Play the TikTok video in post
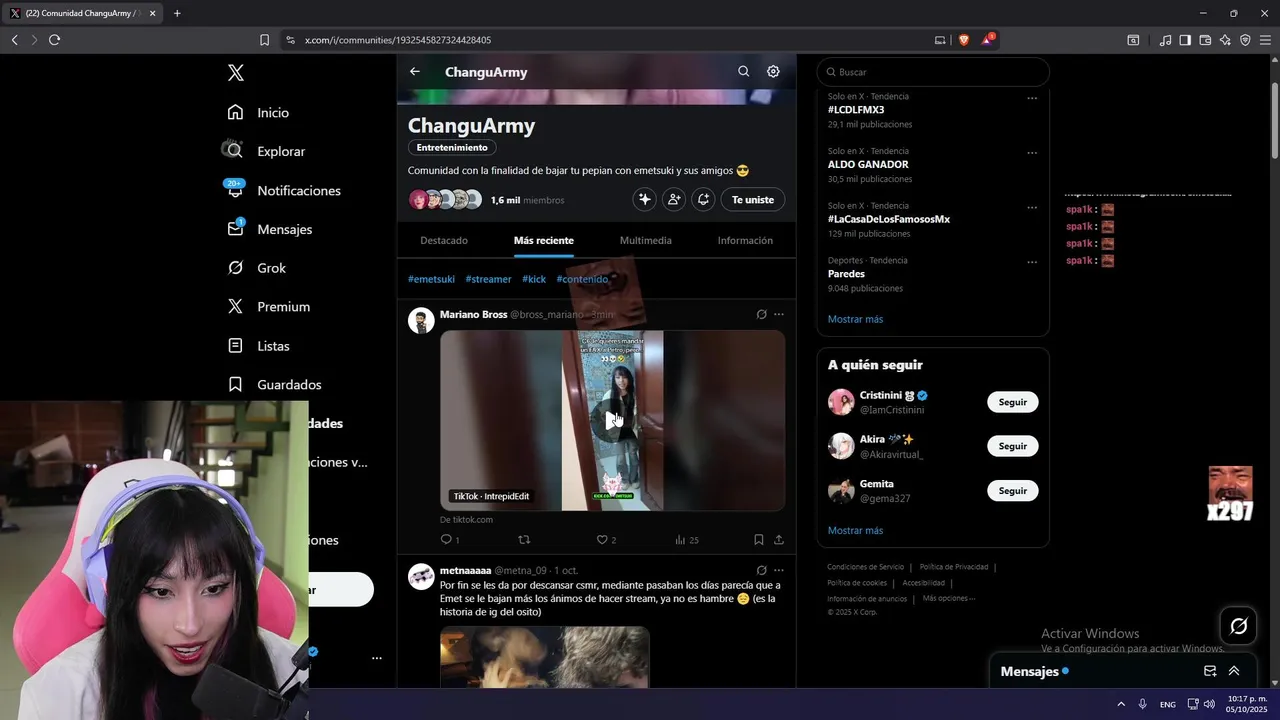 (x=612, y=420)
